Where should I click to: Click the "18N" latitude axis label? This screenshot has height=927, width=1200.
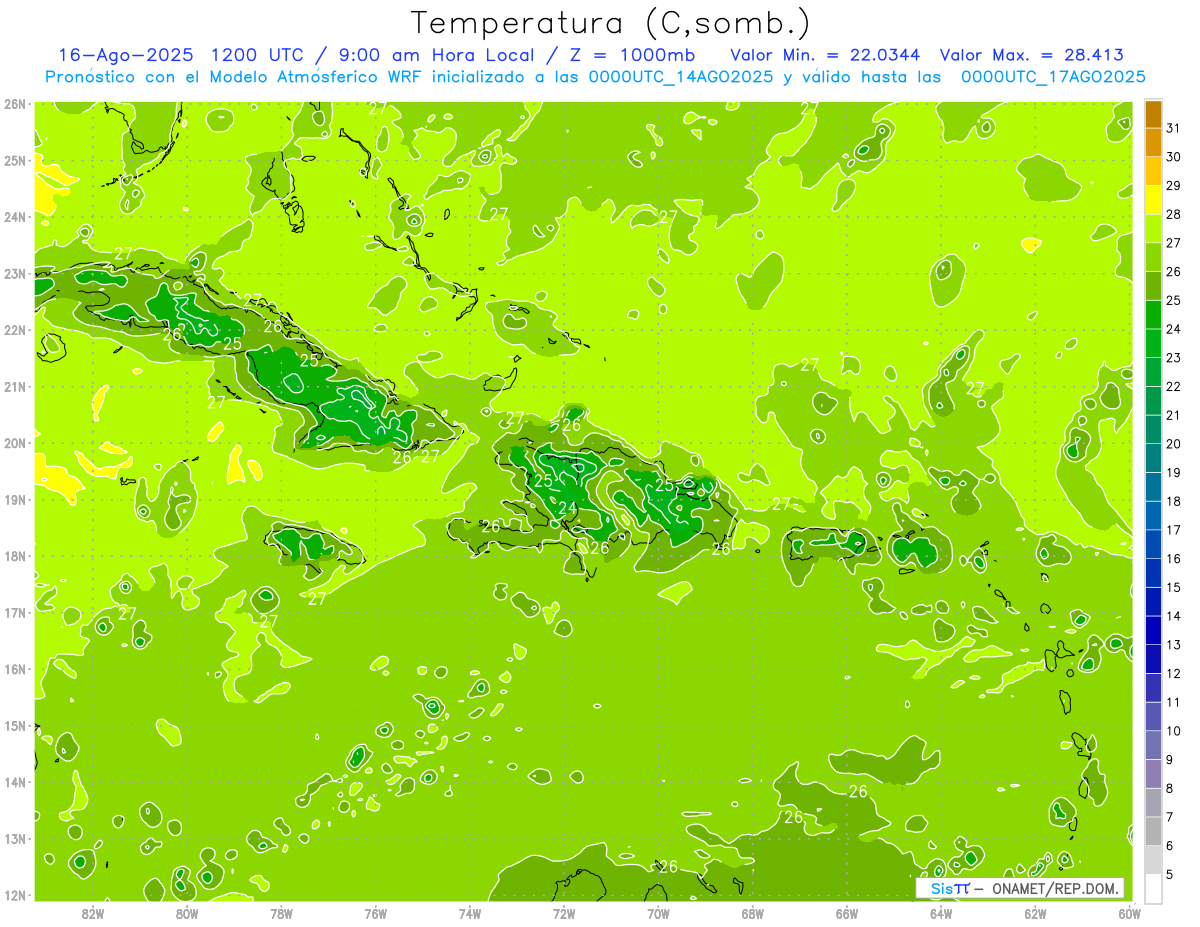coord(14,556)
